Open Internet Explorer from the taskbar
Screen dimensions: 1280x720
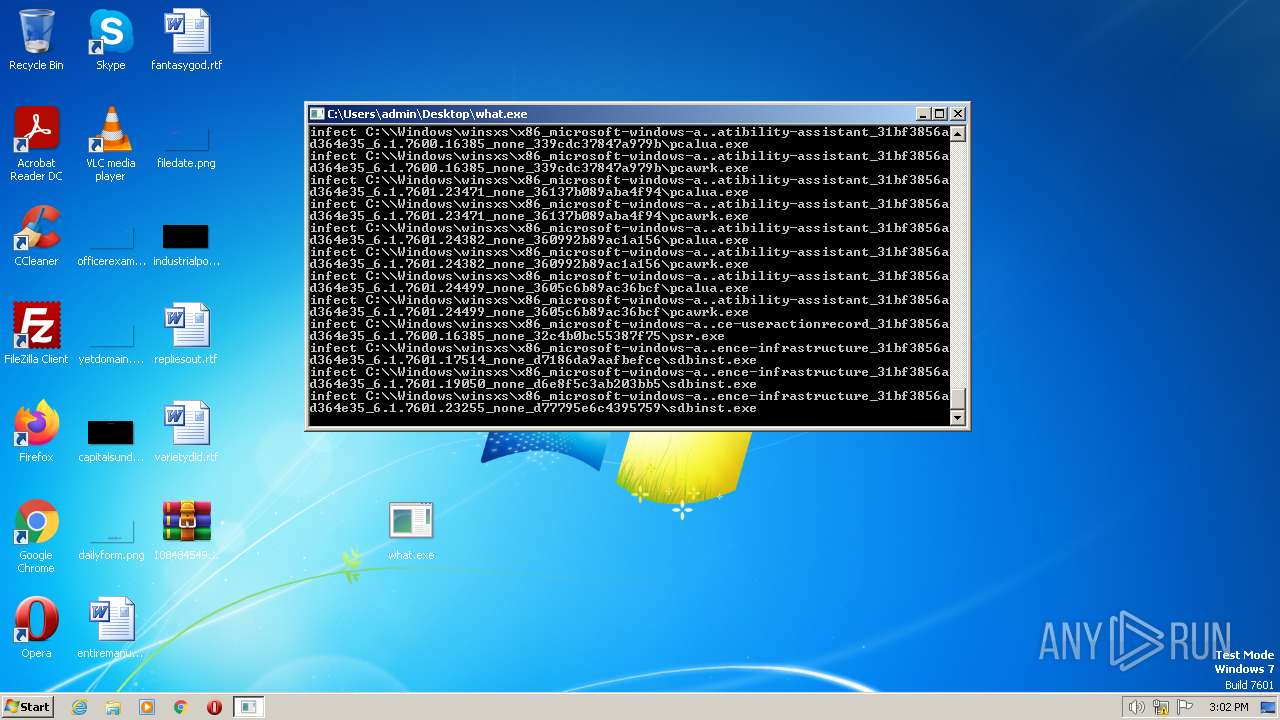pos(79,707)
